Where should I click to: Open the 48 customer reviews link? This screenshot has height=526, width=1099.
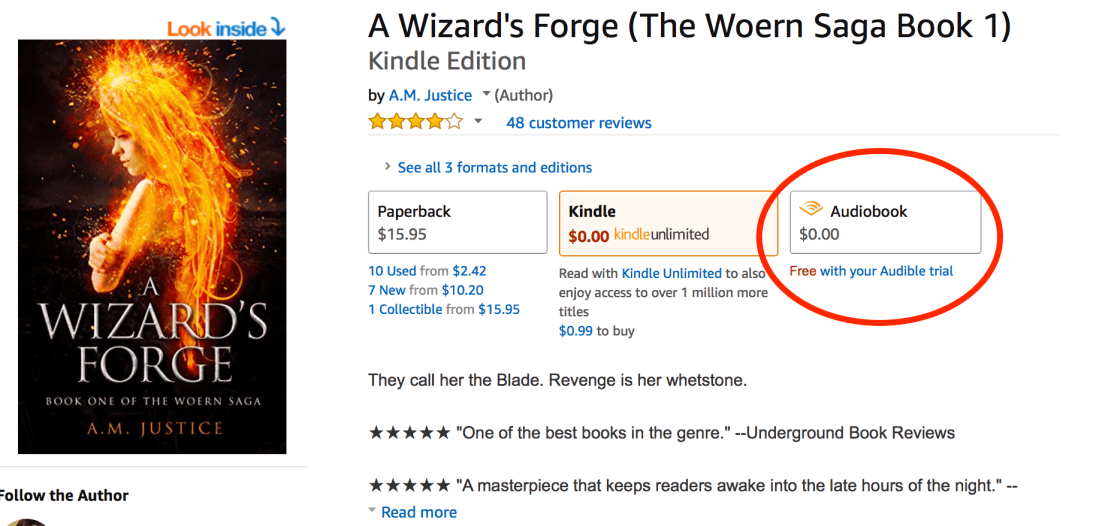click(578, 123)
